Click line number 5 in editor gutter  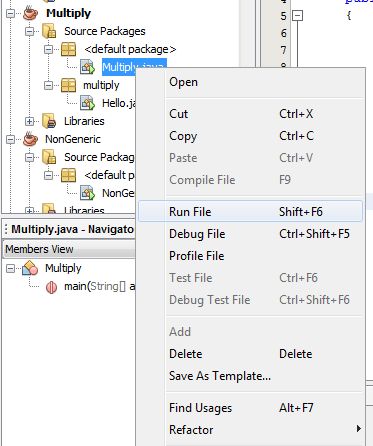coord(283,16)
